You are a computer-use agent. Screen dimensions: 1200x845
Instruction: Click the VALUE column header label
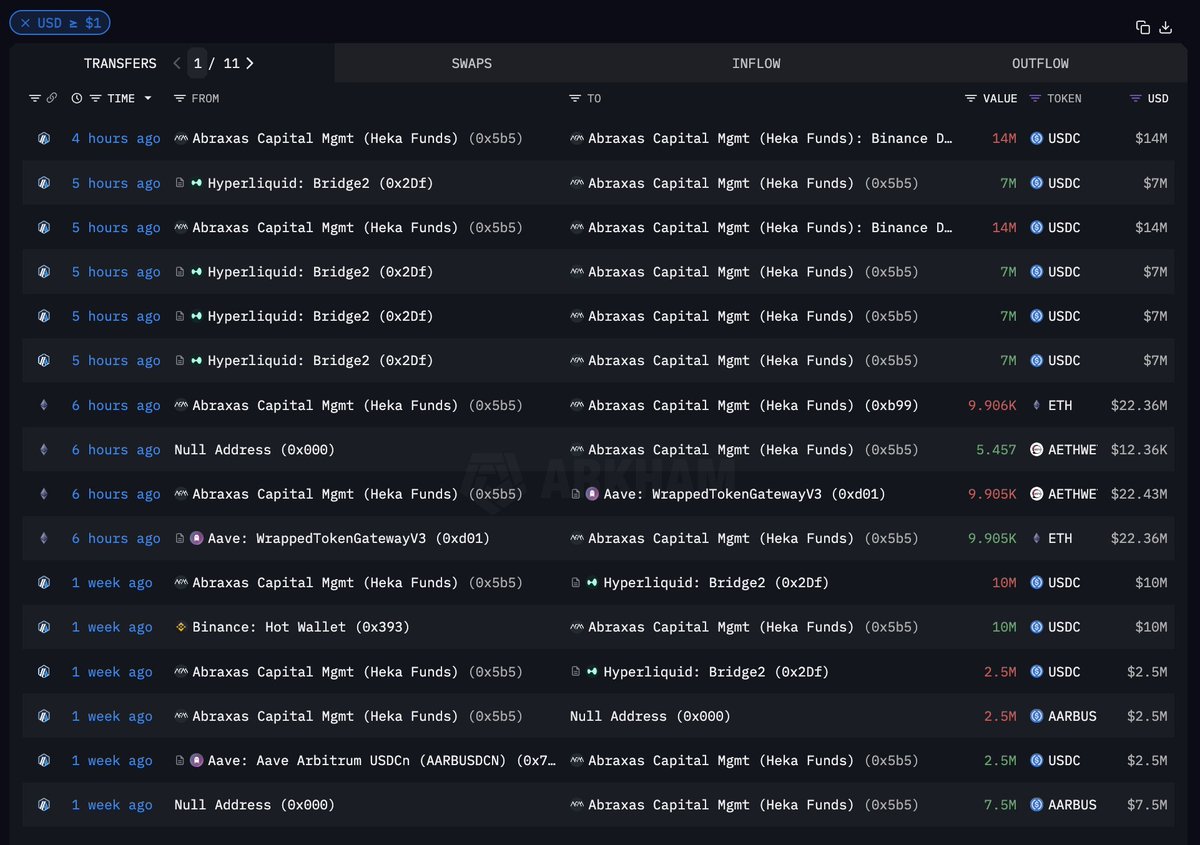tap(1000, 98)
